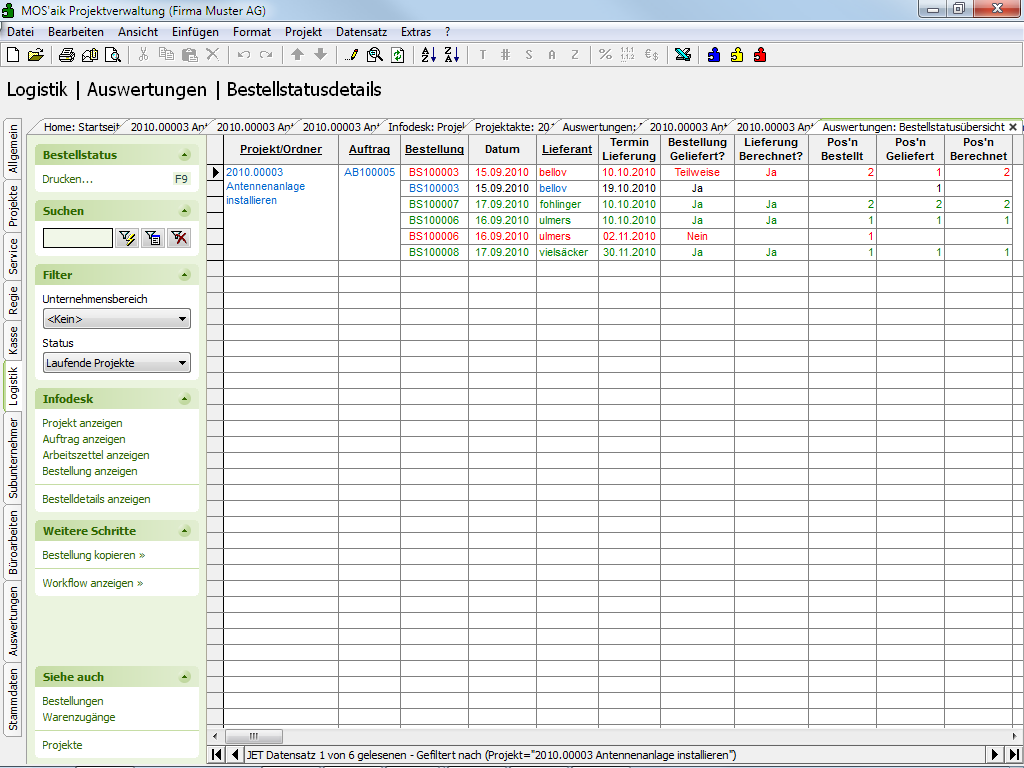This screenshot has width=1024, height=768.
Task: Click the blue puzzle piece icon
Action: 714,56
